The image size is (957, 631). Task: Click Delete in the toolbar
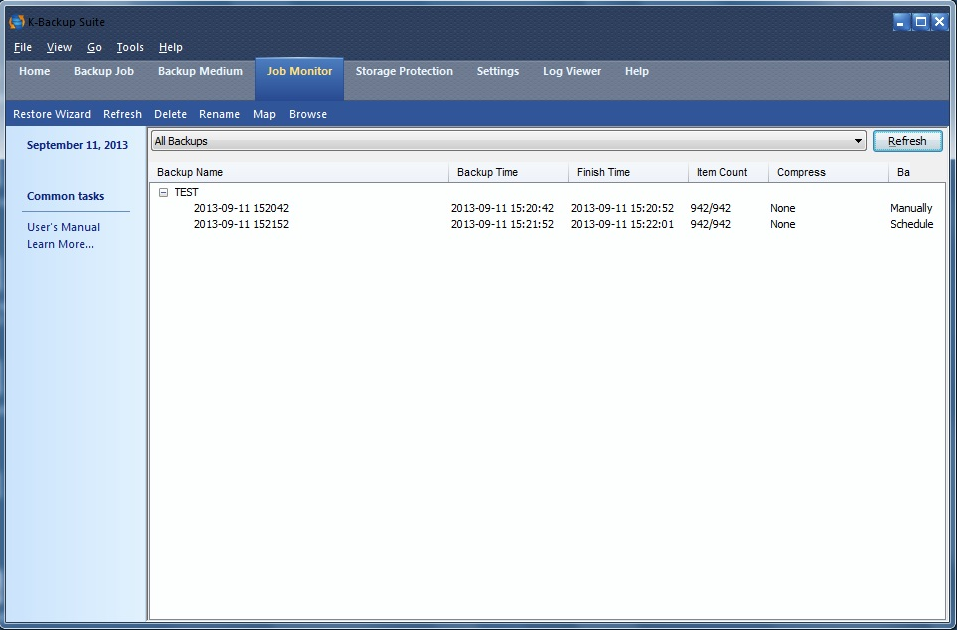pyautogui.click(x=170, y=114)
